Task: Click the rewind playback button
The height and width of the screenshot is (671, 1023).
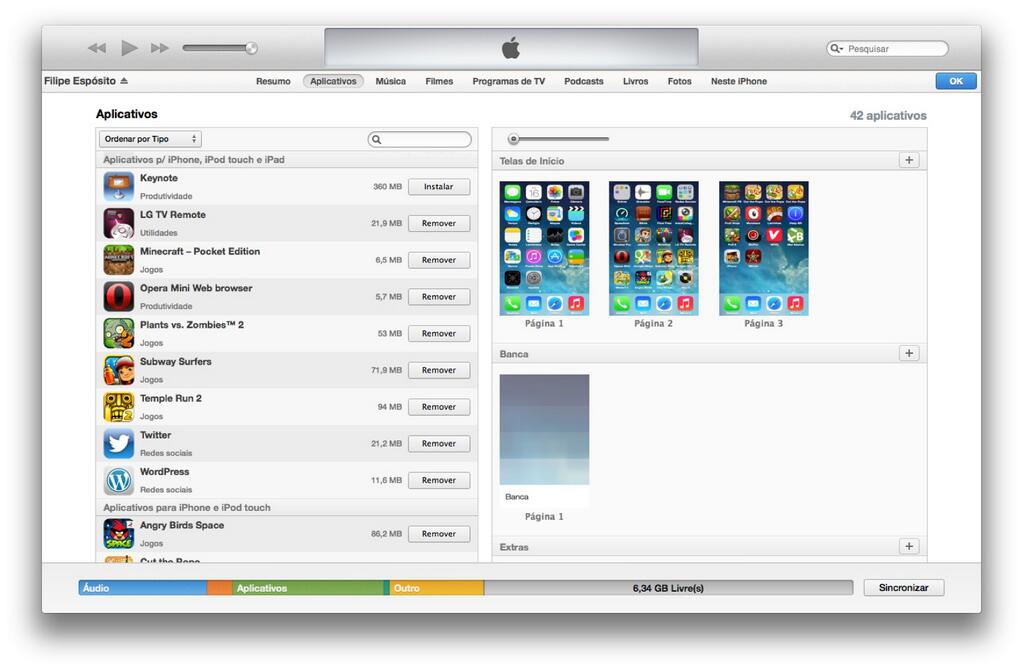Action: tap(97, 48)
